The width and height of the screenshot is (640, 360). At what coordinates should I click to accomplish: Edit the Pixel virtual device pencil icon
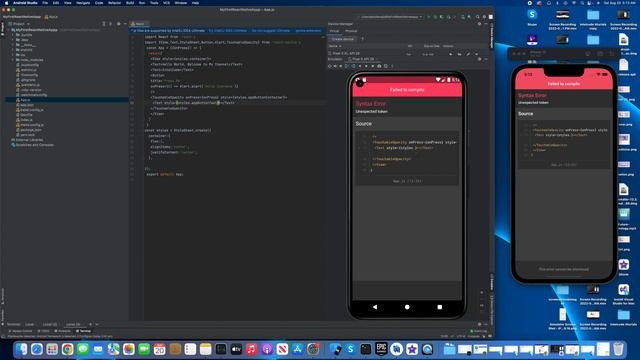[x=468, y=54]
